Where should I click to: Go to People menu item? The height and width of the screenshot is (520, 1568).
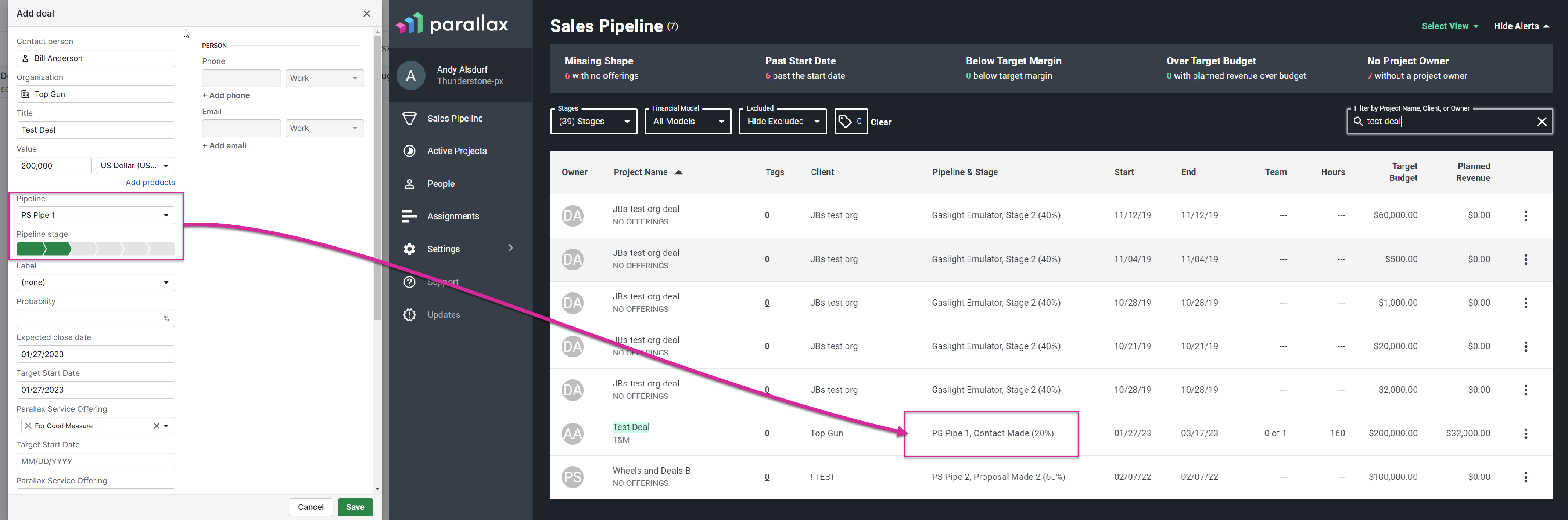[441, 184]
